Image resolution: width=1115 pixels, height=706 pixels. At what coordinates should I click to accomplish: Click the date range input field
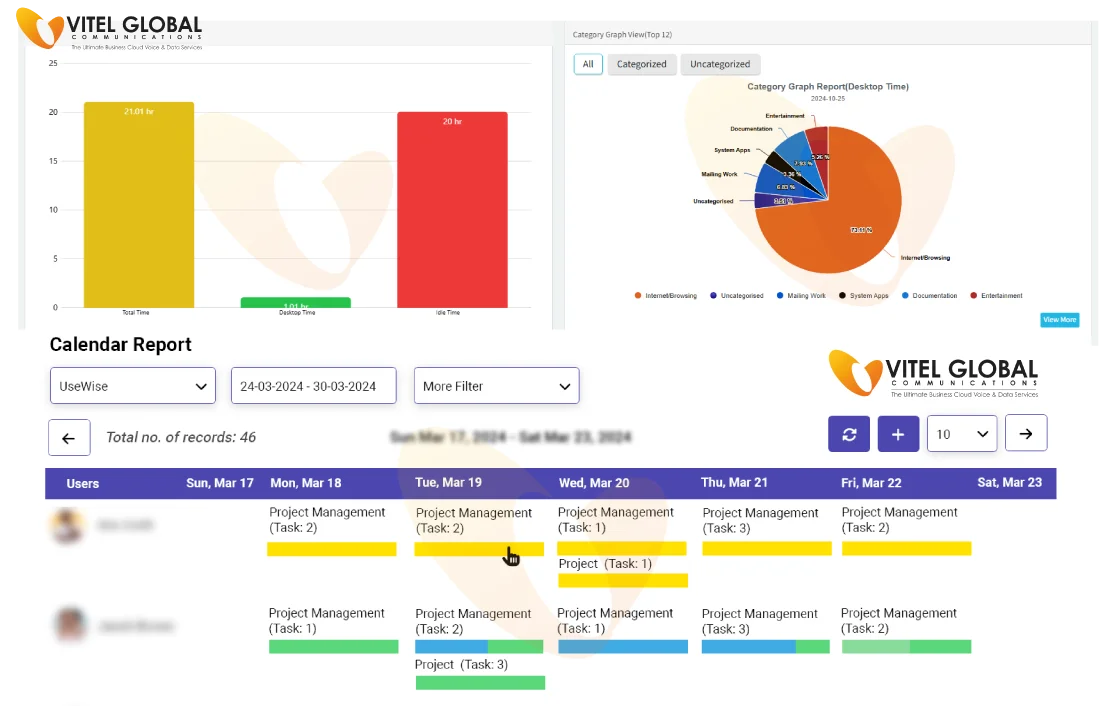[x=313, y=386]
